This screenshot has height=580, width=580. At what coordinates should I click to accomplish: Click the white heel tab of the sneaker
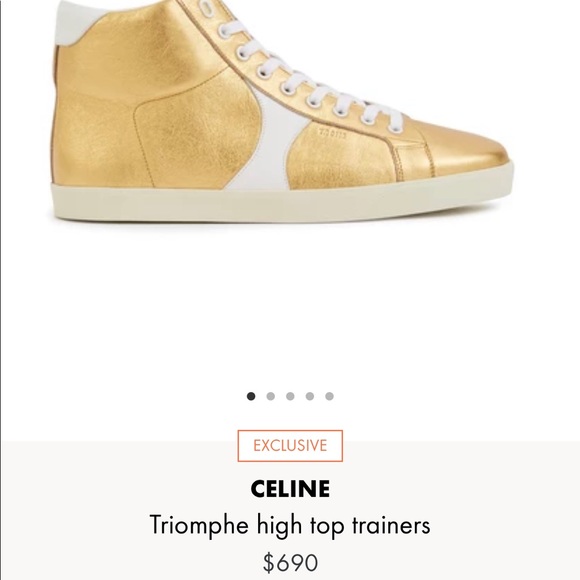[74, 22]
